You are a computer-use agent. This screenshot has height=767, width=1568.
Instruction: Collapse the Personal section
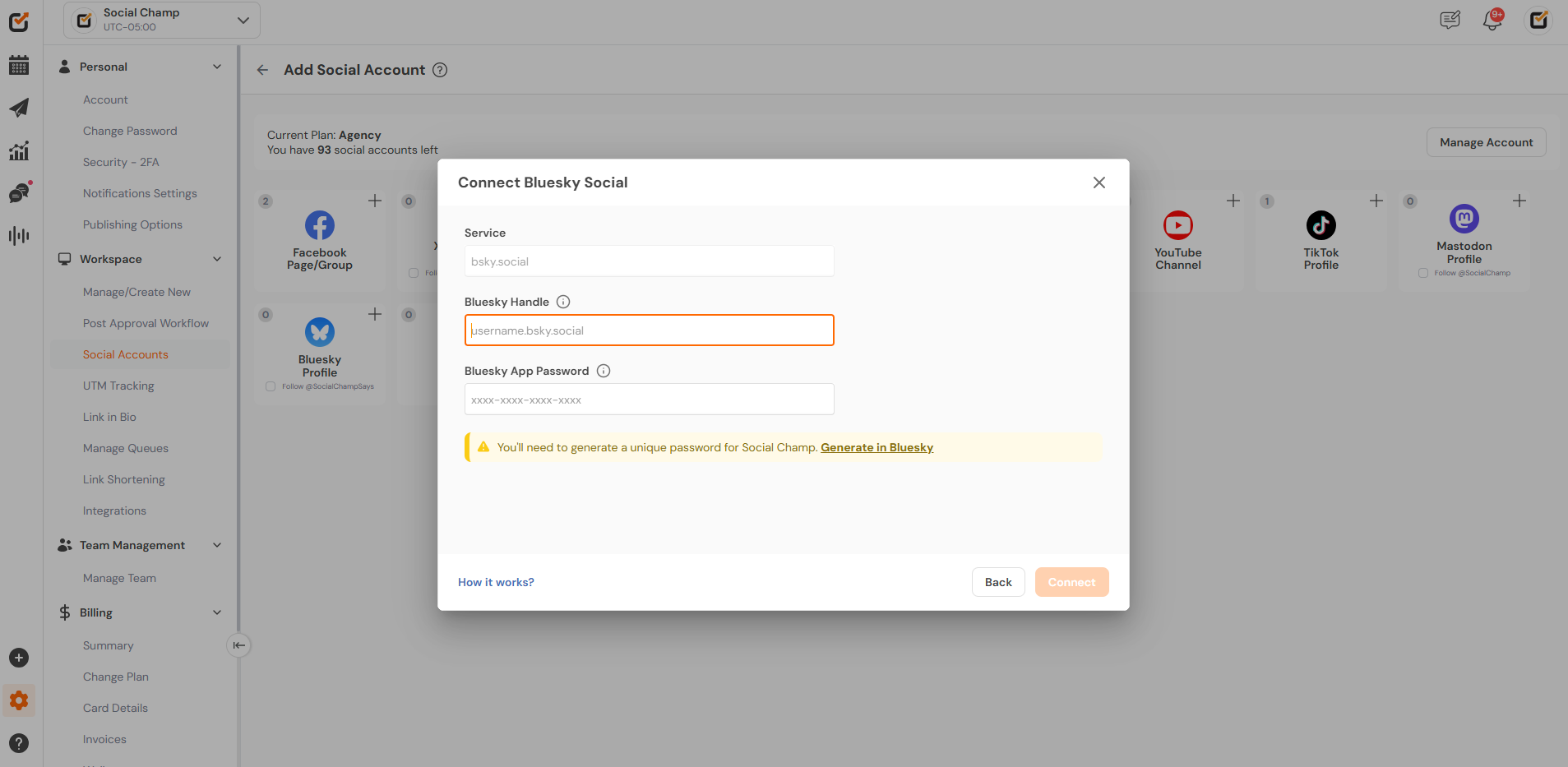pyautogui.click(x=217, y=67)
